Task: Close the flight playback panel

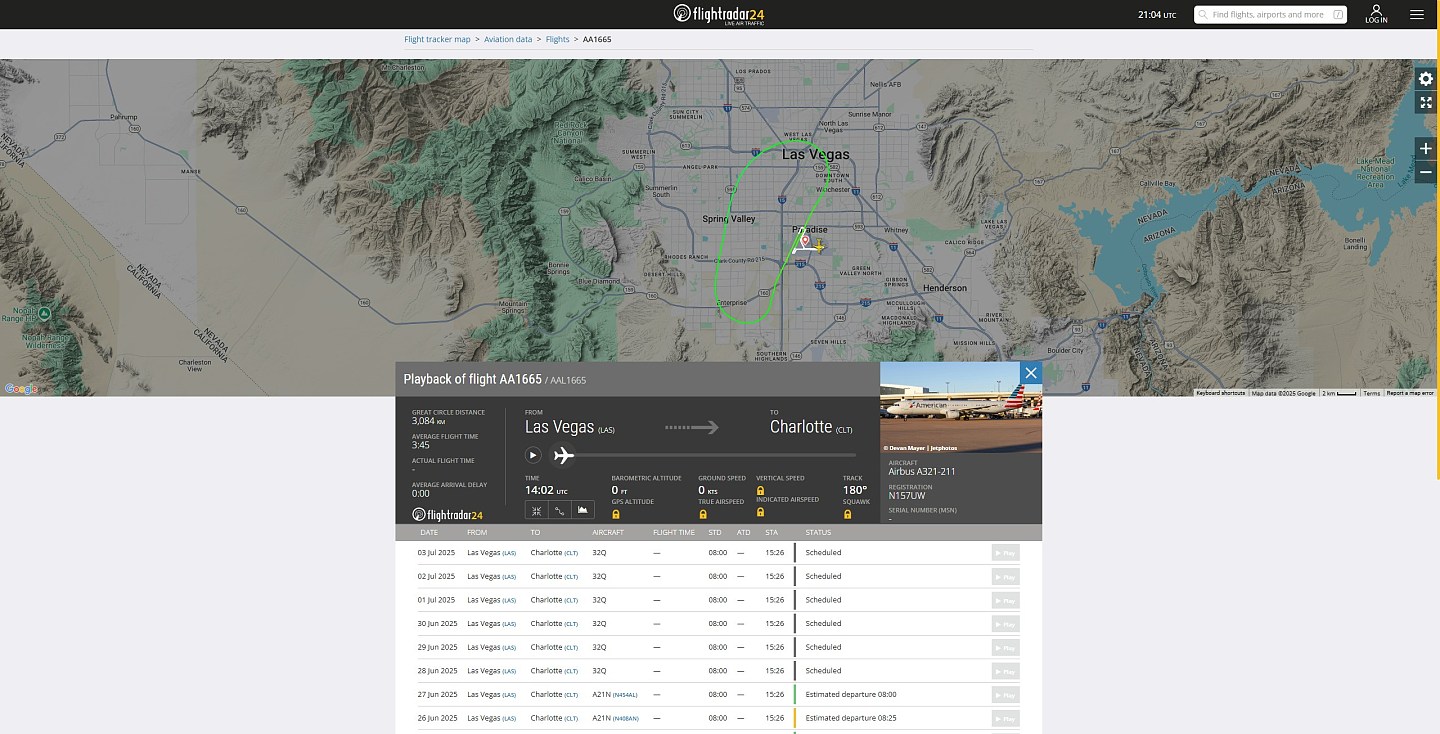Action: 1031,373
